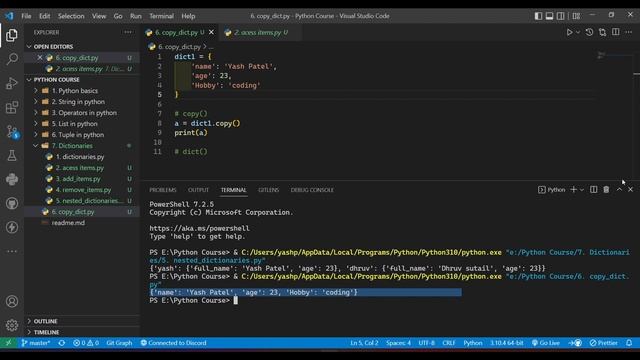The image size is (640, 360).
Task: Open the Selection menu
Action: [71, 16]
